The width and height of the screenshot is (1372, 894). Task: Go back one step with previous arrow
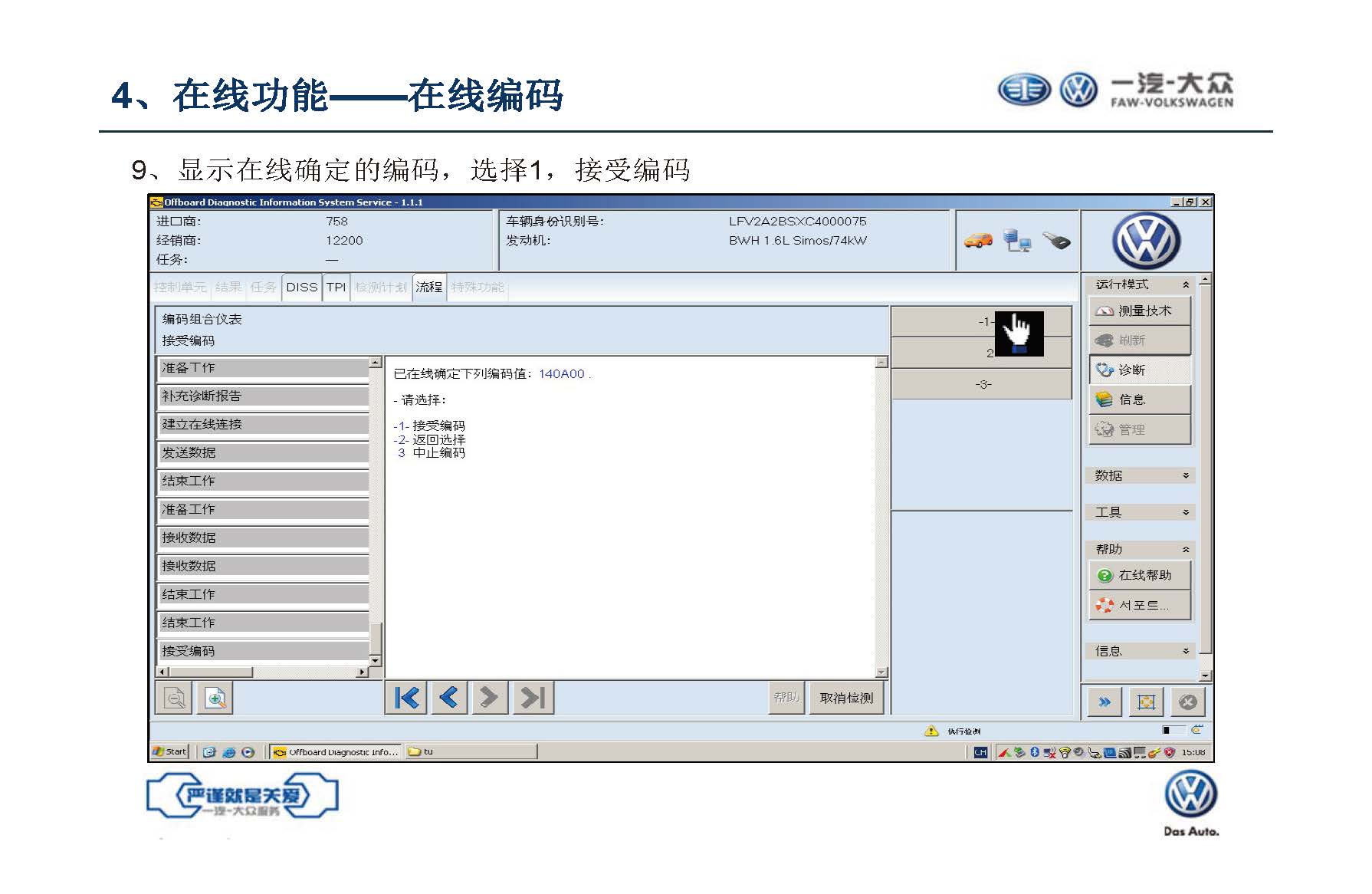(x=448, y=698)
